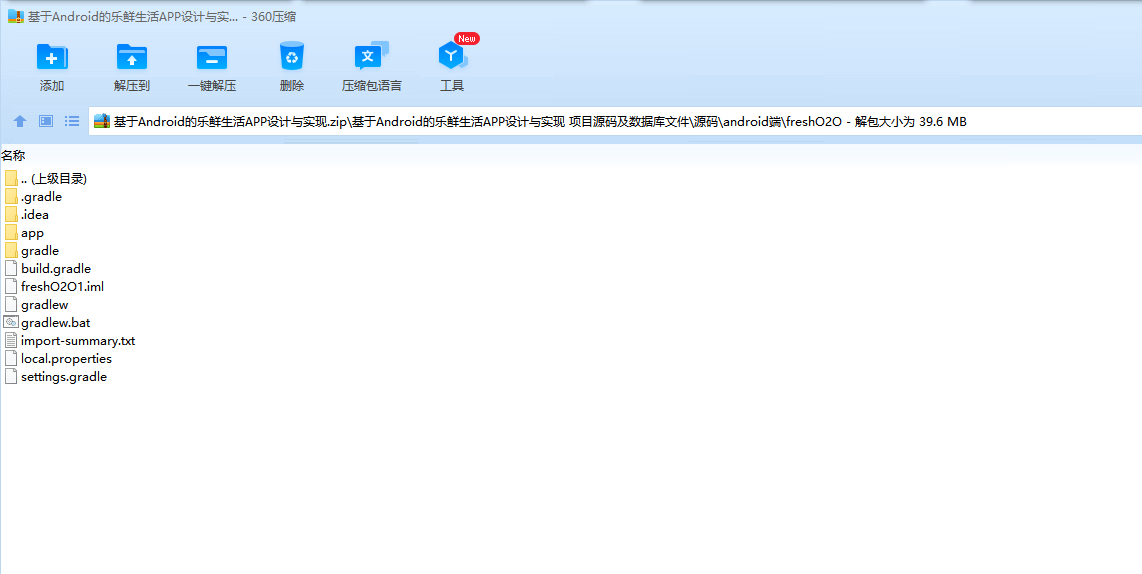Click the 360压缩 app icon in title bar
The height and width of the screenshot is (574, 1142).
pos(16,17)
